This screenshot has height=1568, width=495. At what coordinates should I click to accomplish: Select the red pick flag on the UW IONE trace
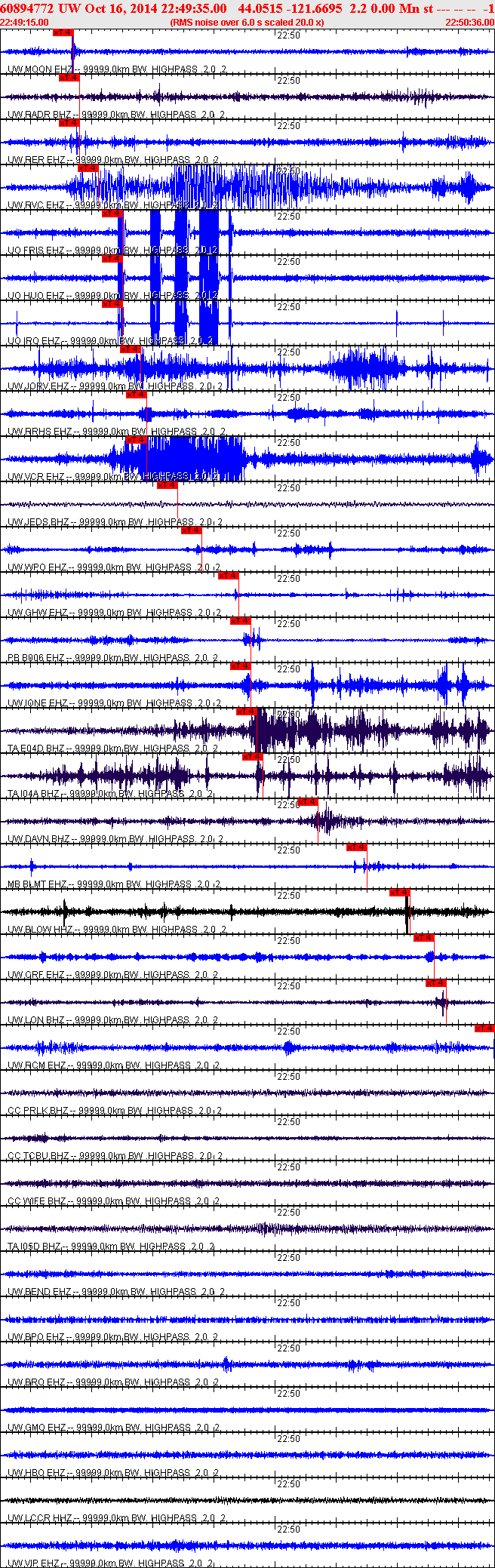[x=241, y=666]
